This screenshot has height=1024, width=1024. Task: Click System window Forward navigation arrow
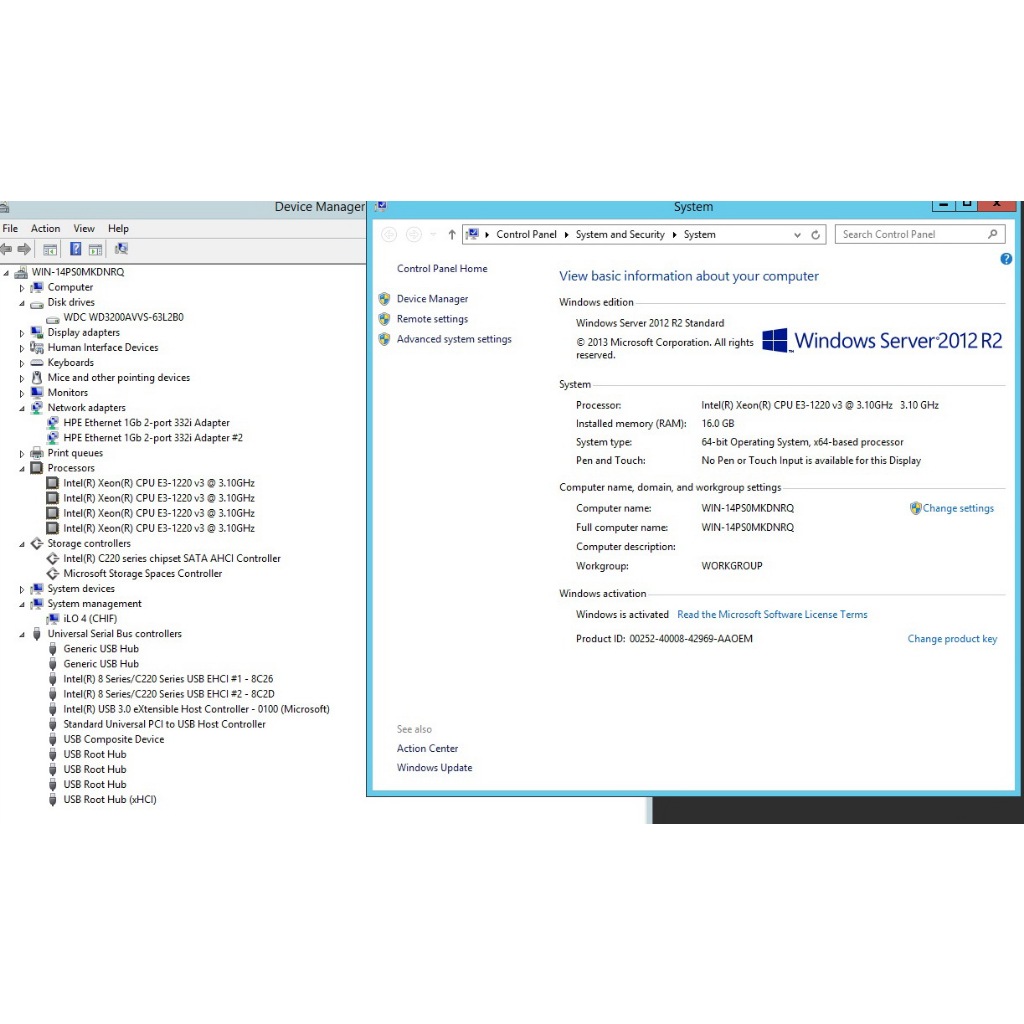coord(413,234)
